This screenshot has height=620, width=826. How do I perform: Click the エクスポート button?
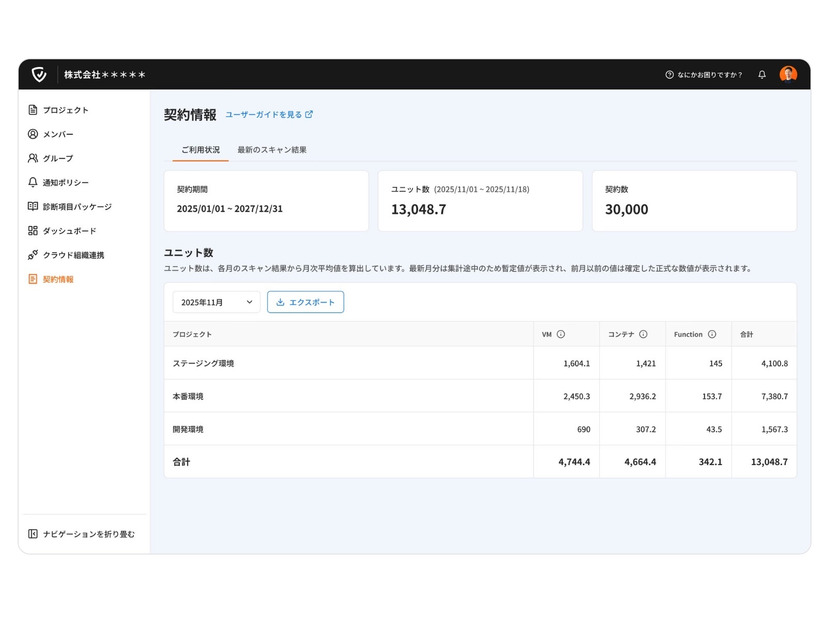coord(305,302)
